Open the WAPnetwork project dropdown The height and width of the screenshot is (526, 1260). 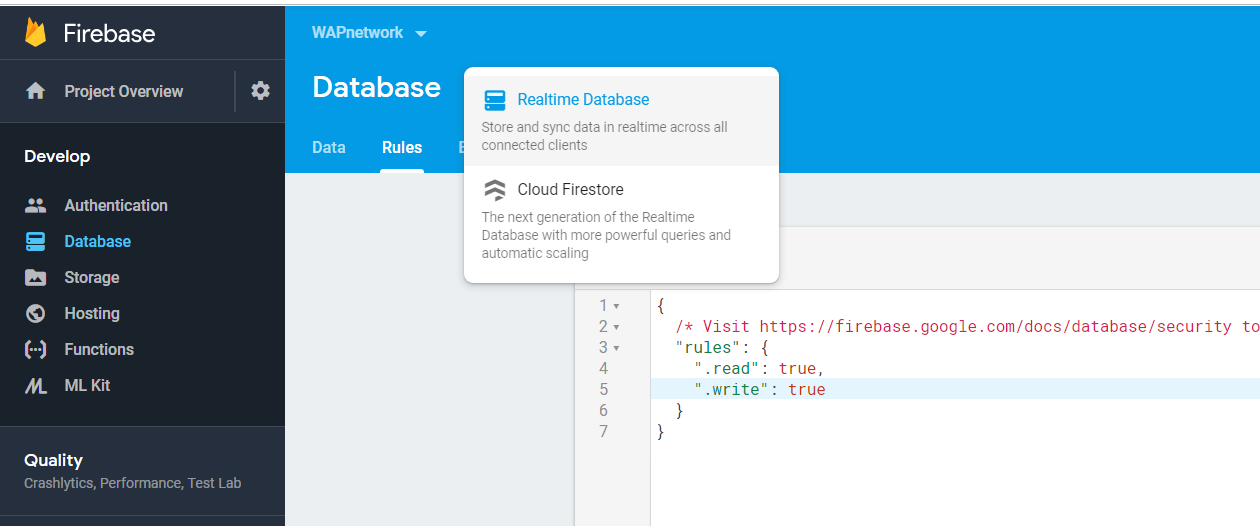click(x=369, y=33)
